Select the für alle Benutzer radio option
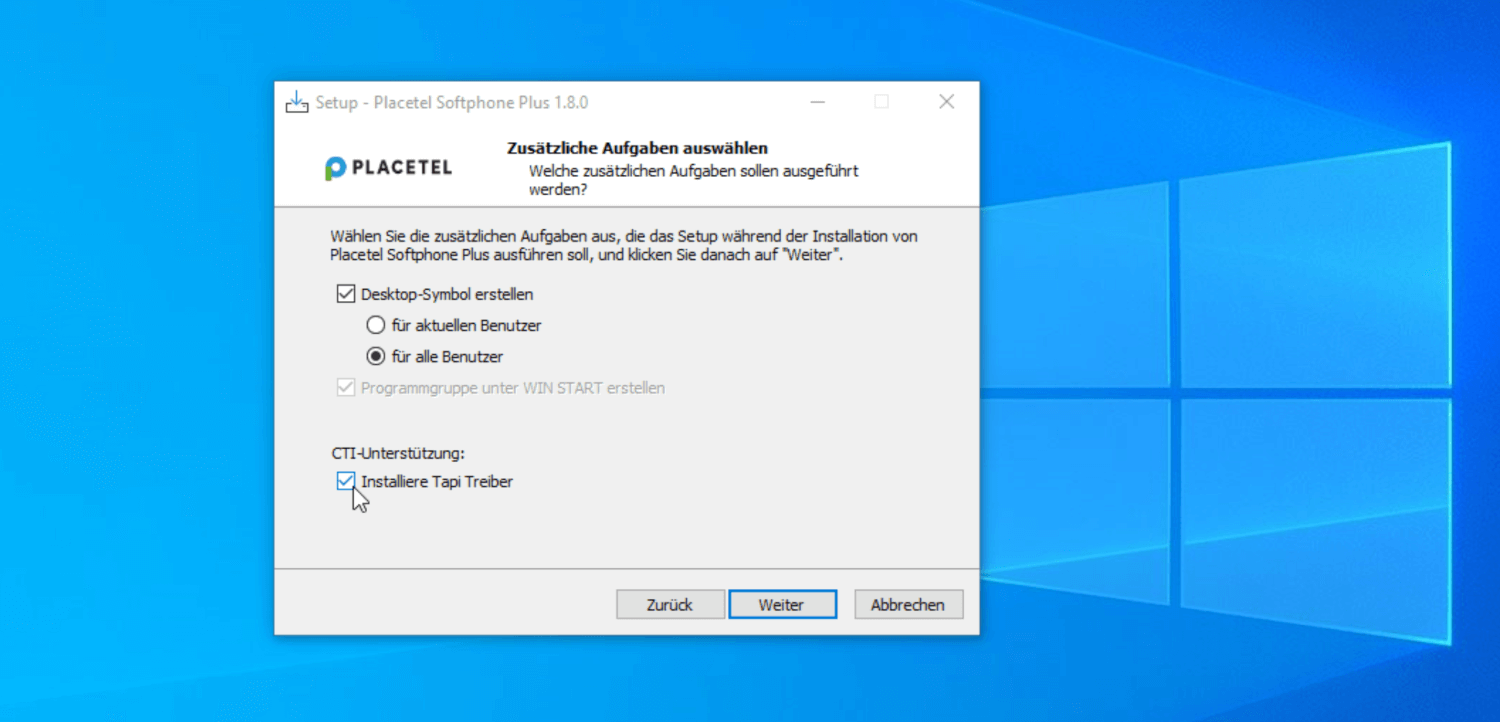Image resolution: width=1500 pixels, height=722 pixels. (376, 357)
